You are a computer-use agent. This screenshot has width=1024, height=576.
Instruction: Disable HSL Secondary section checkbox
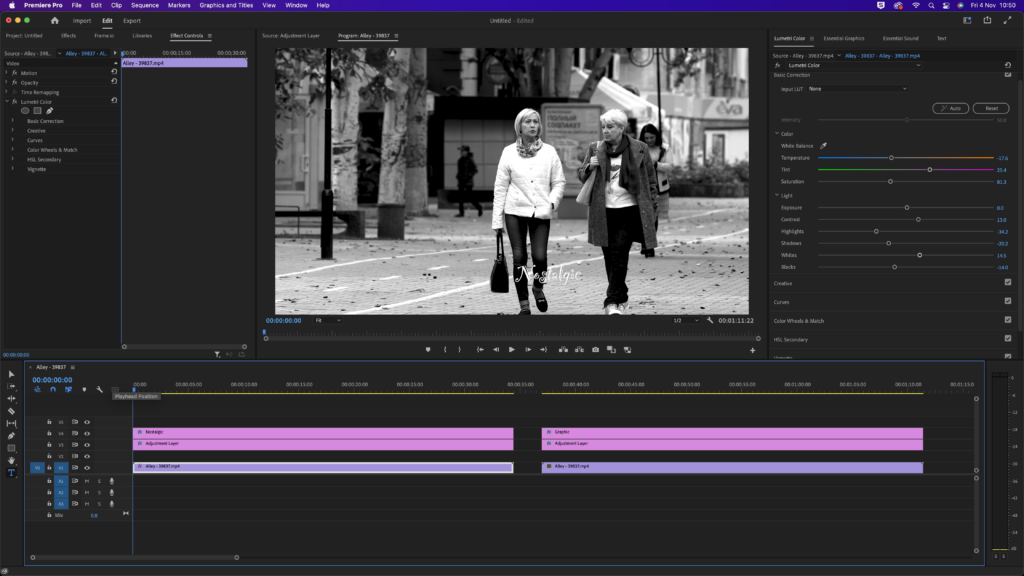click(1008, 338)
